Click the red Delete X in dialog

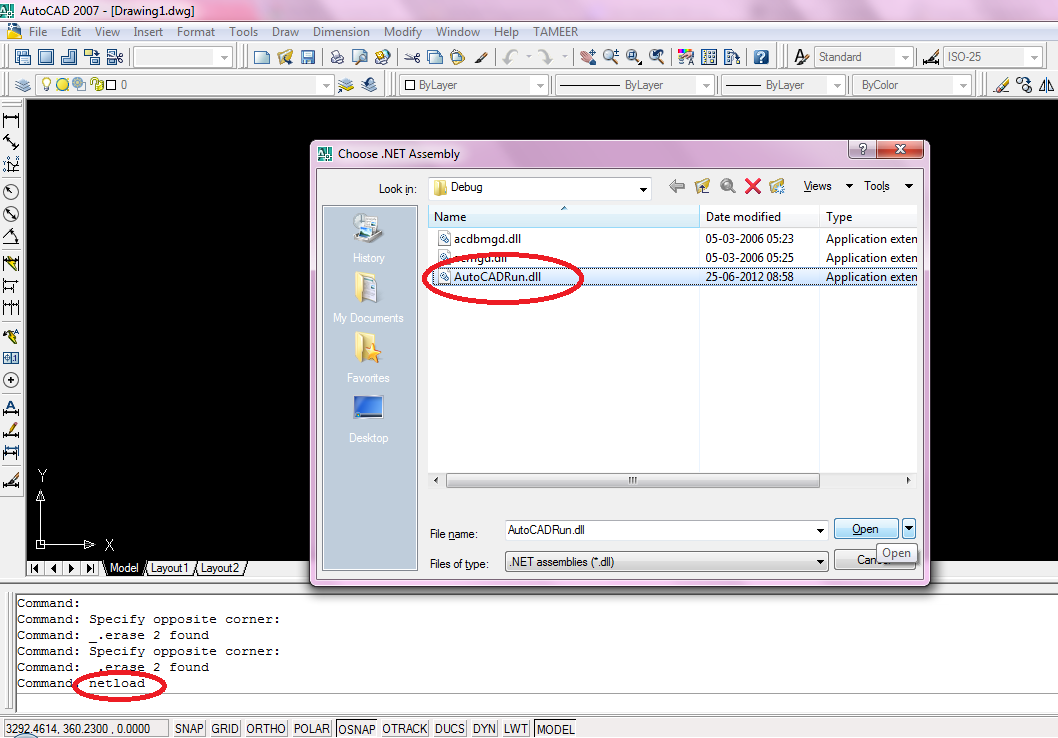753,186
